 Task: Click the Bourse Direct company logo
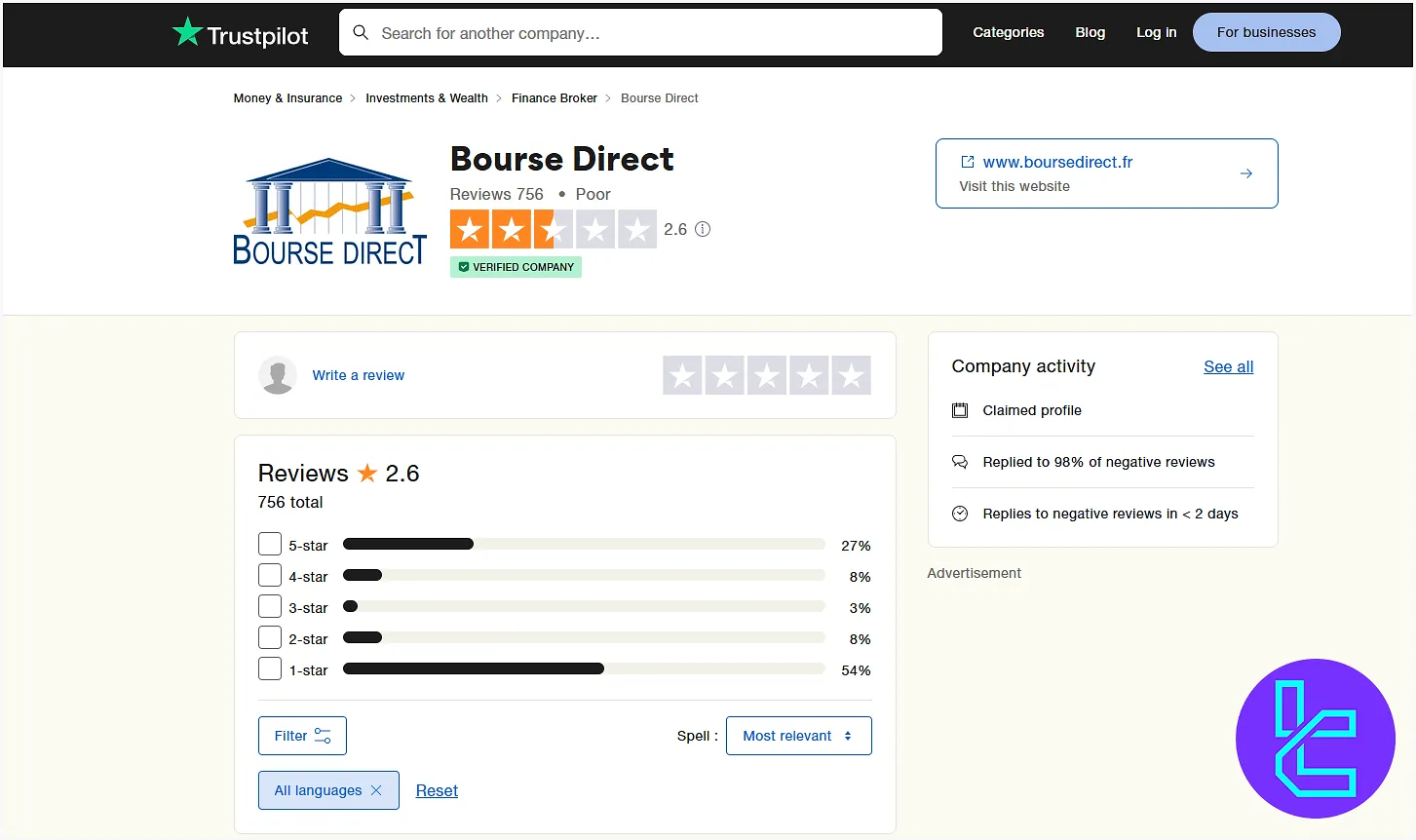pyautogui.click(x=330, y=211)
